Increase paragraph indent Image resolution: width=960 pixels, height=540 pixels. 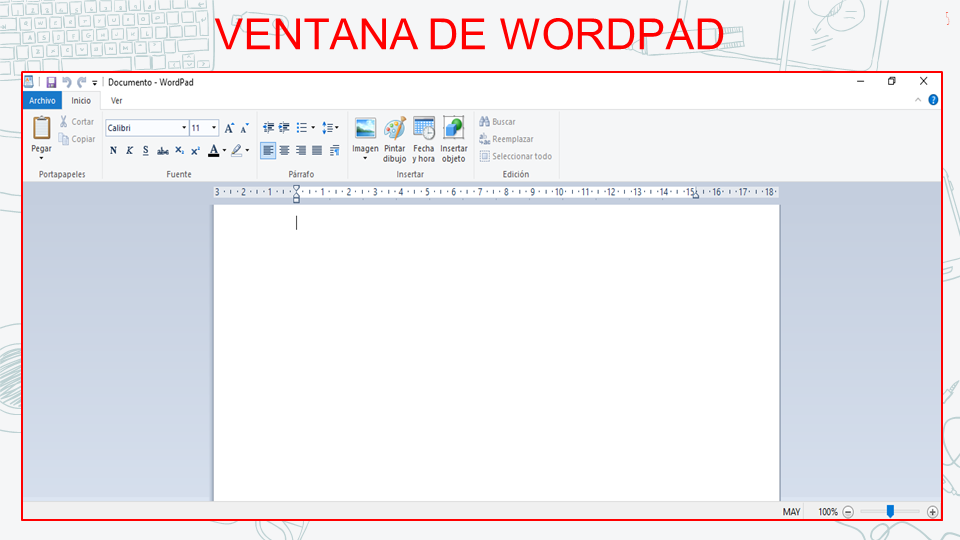point(284,128)
